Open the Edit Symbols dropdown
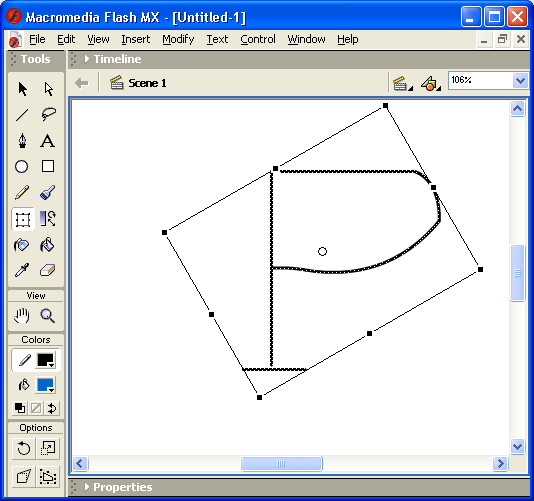 click(430, 83)
